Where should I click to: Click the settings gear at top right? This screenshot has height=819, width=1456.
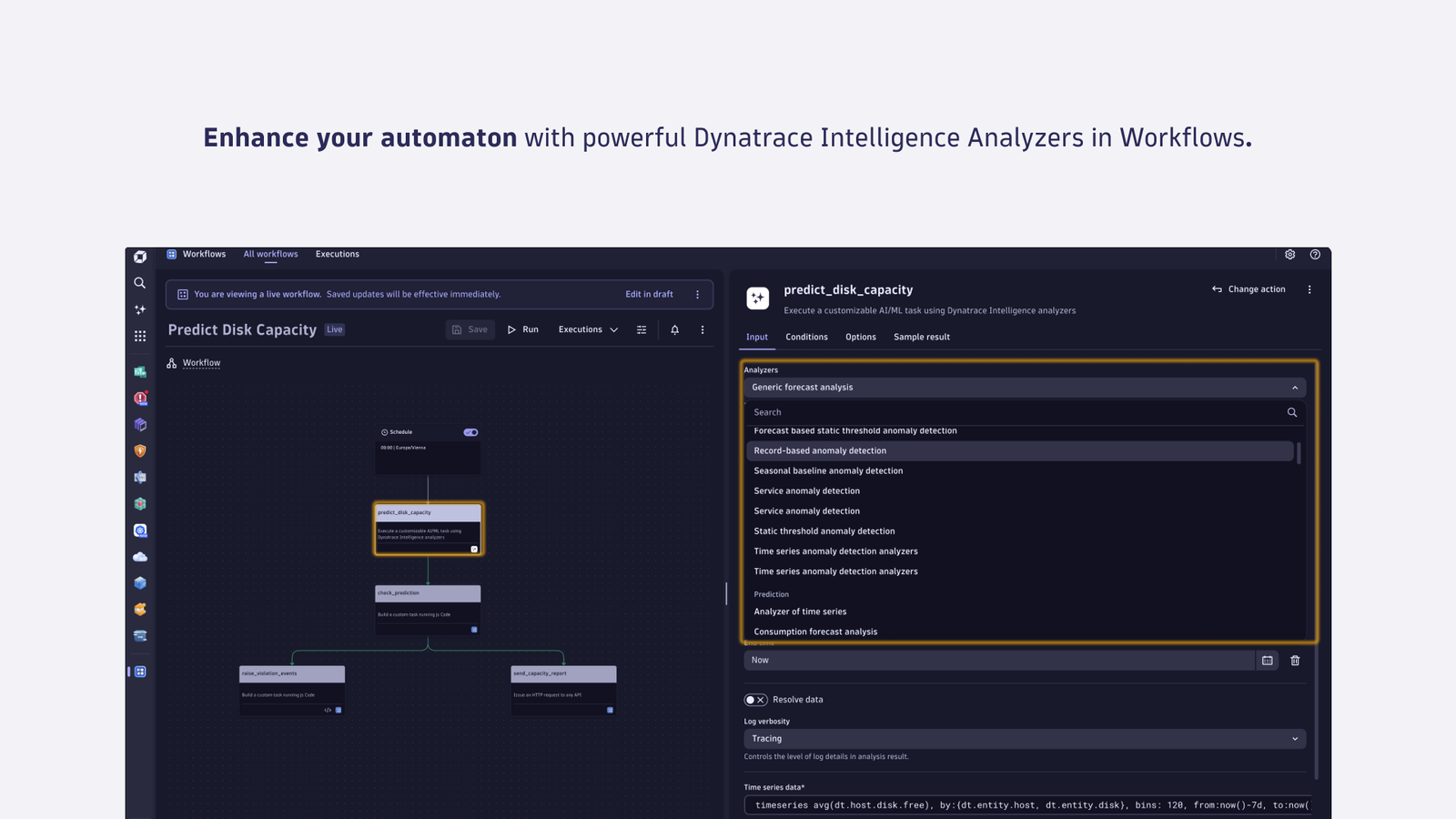[1289, 255]
